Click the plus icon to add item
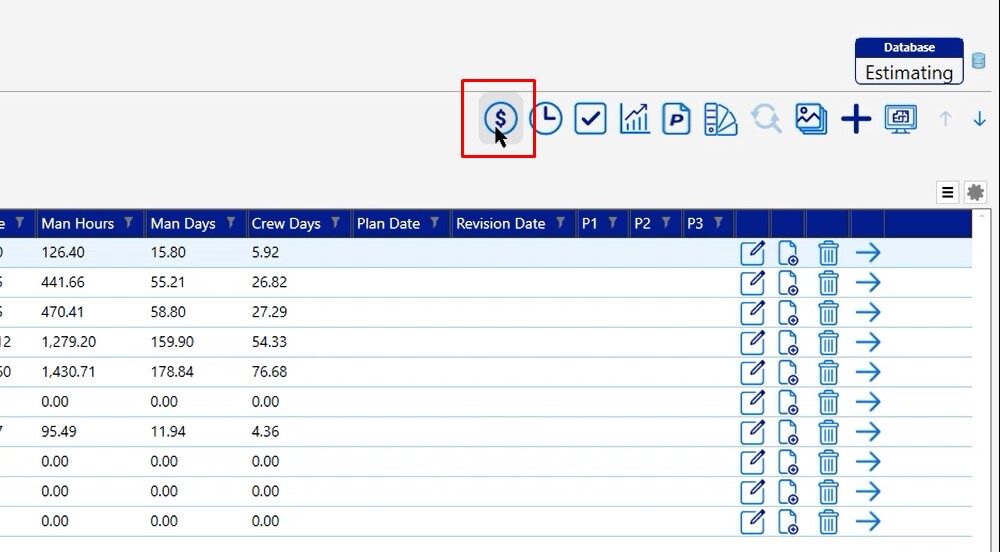The height and width of the screenshot is (552, 1000). click(856, 120)
